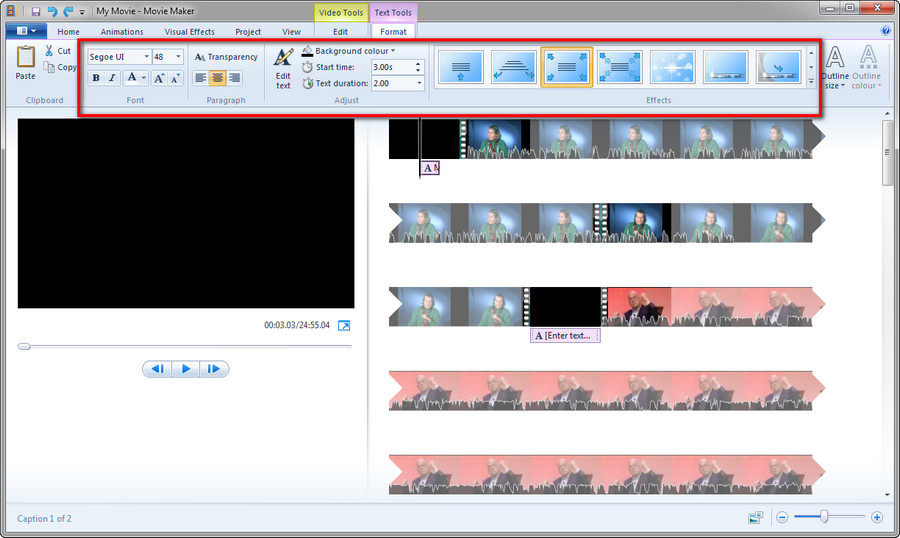Click the Cut scissors icon

click(49, 51)
